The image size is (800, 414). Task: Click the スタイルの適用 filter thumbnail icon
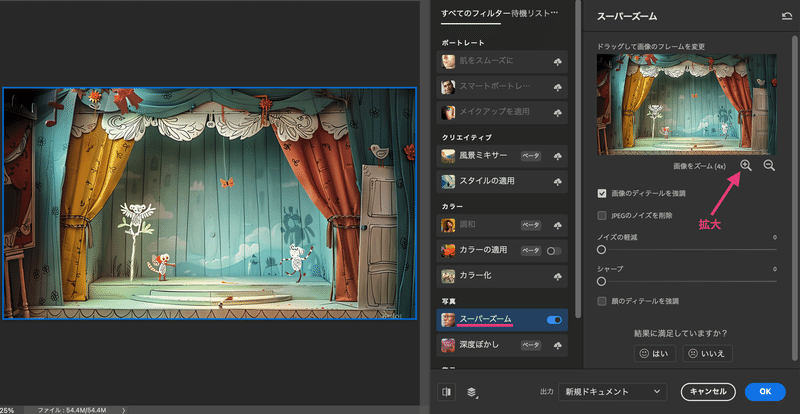click(x=448, y=181)
